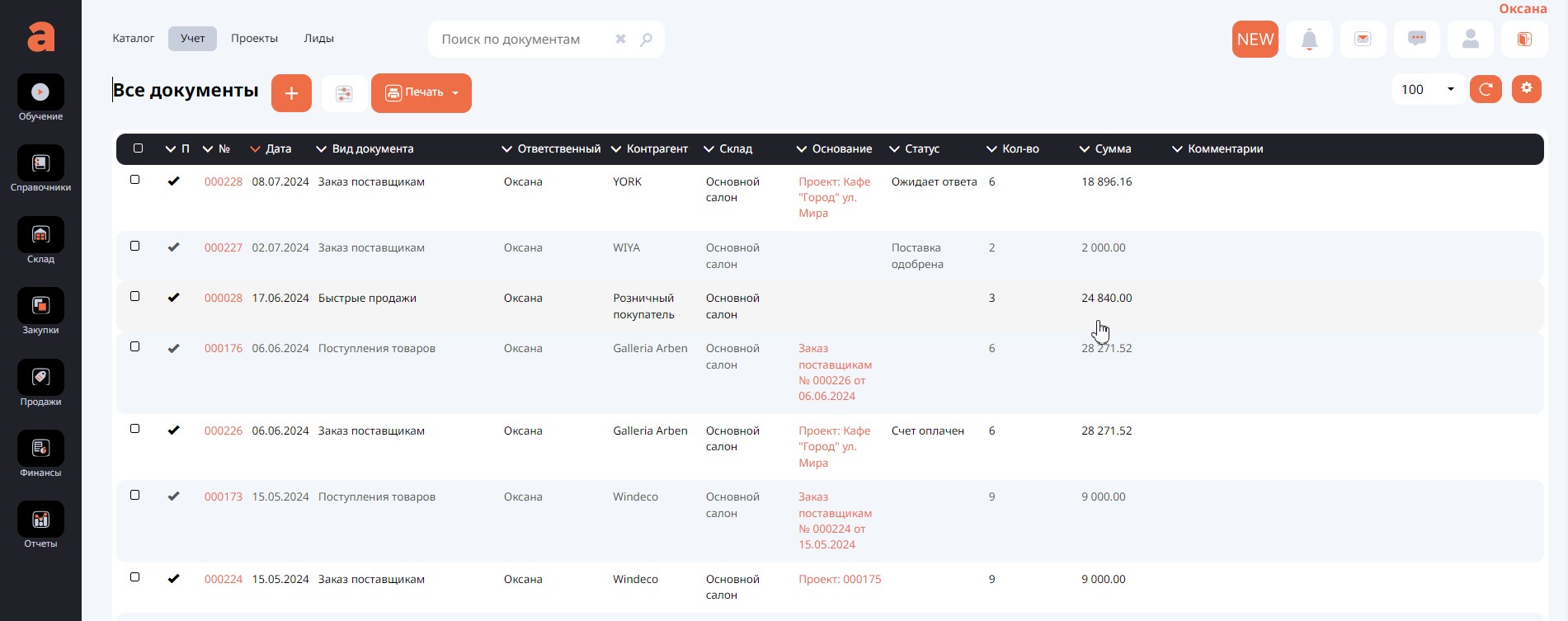Open the Обучение section in sidebar
This screenshot has height=621, width=1568.
[40, 93]
